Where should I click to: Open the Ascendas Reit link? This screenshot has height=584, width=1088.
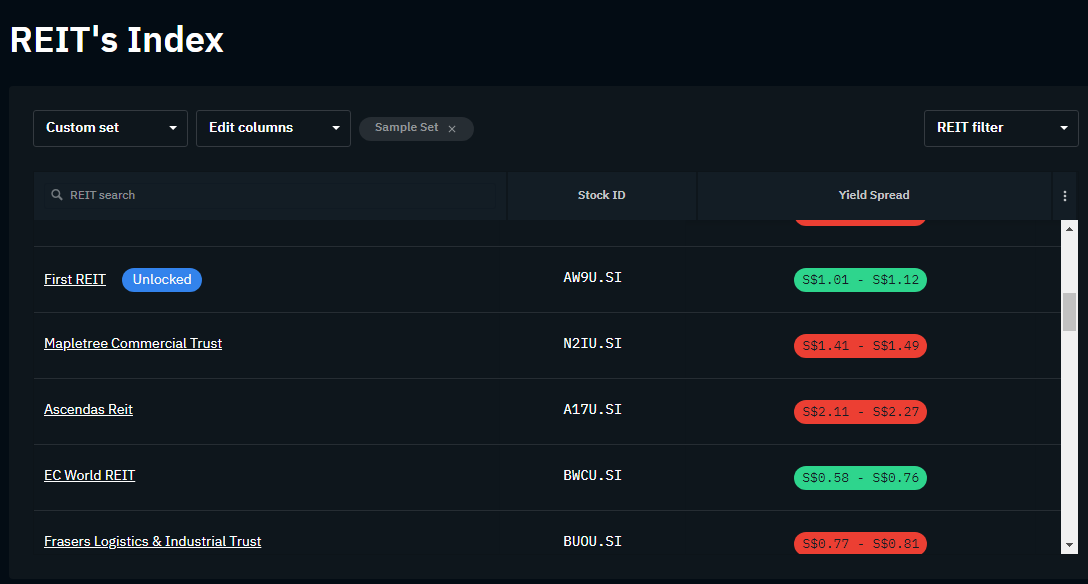point(88,409)
